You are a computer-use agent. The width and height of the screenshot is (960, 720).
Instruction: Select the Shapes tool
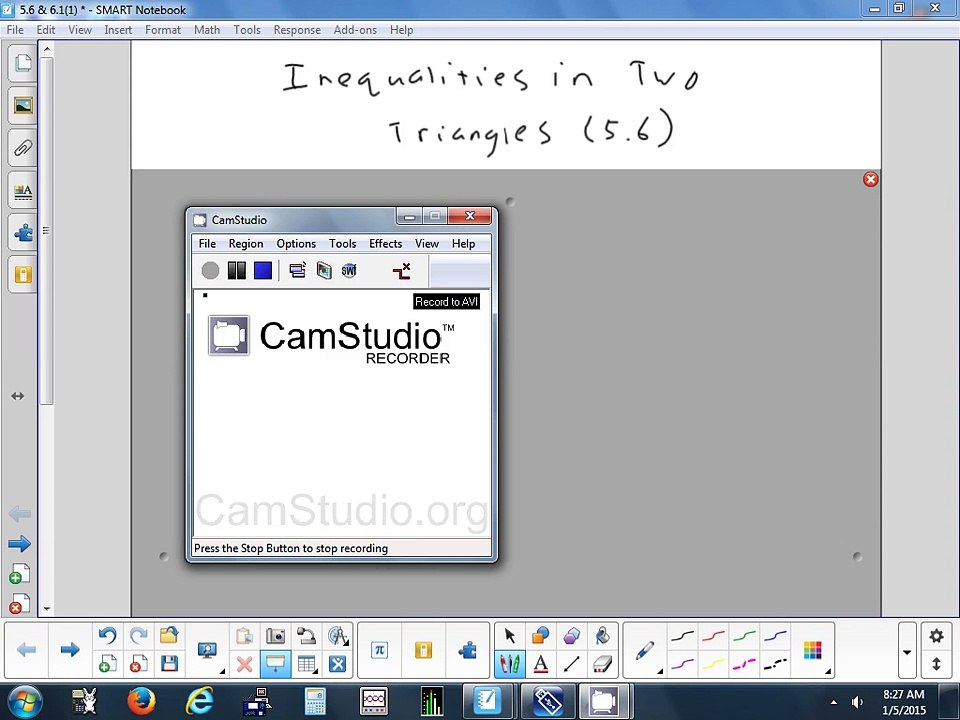coord(541,636)
